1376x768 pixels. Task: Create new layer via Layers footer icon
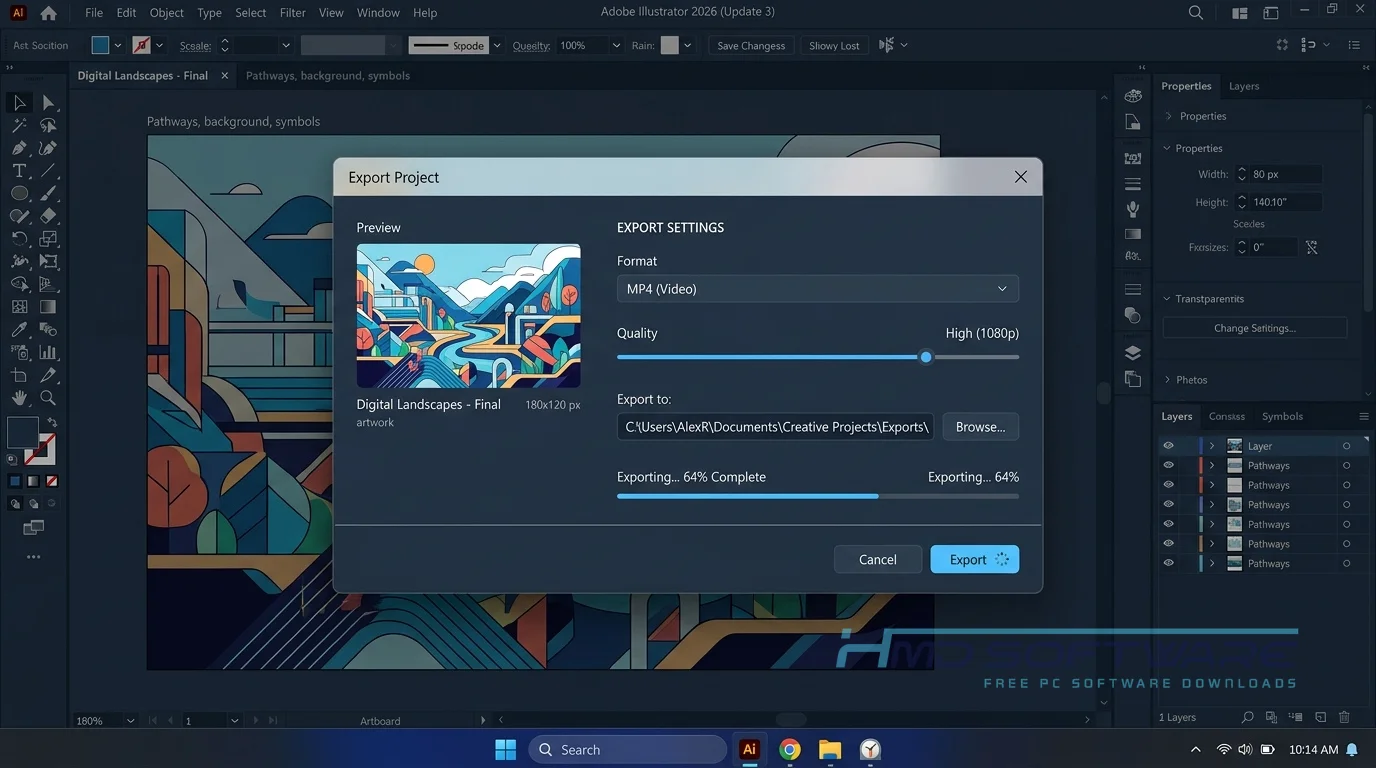click(1320, 717)
